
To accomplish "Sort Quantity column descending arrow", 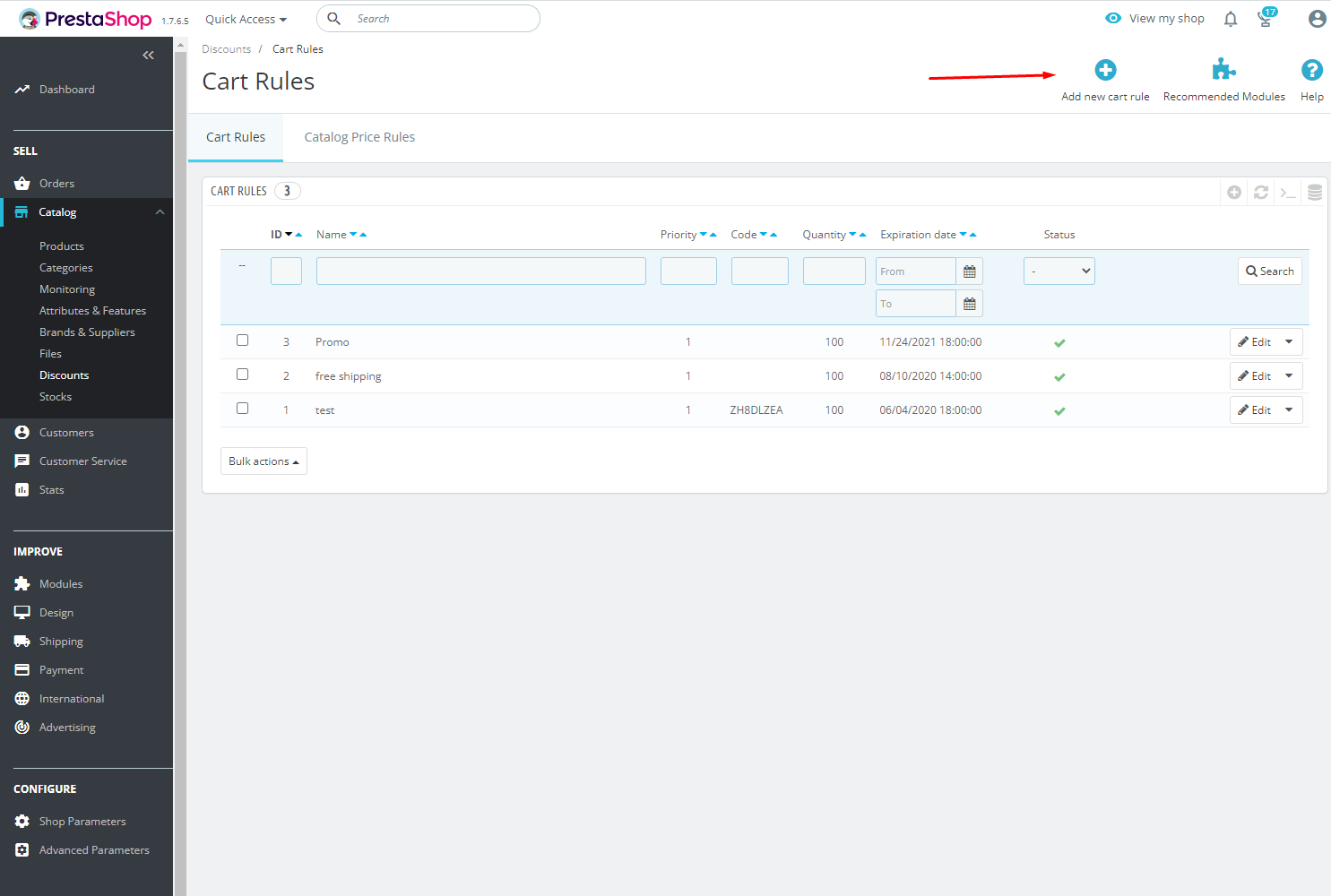I will point(852,235).
